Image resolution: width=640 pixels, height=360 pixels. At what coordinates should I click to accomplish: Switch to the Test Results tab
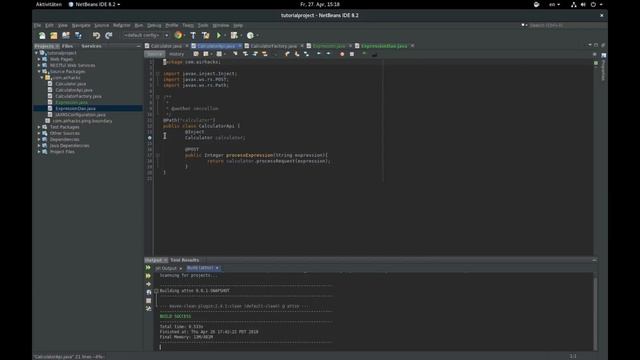184,260
